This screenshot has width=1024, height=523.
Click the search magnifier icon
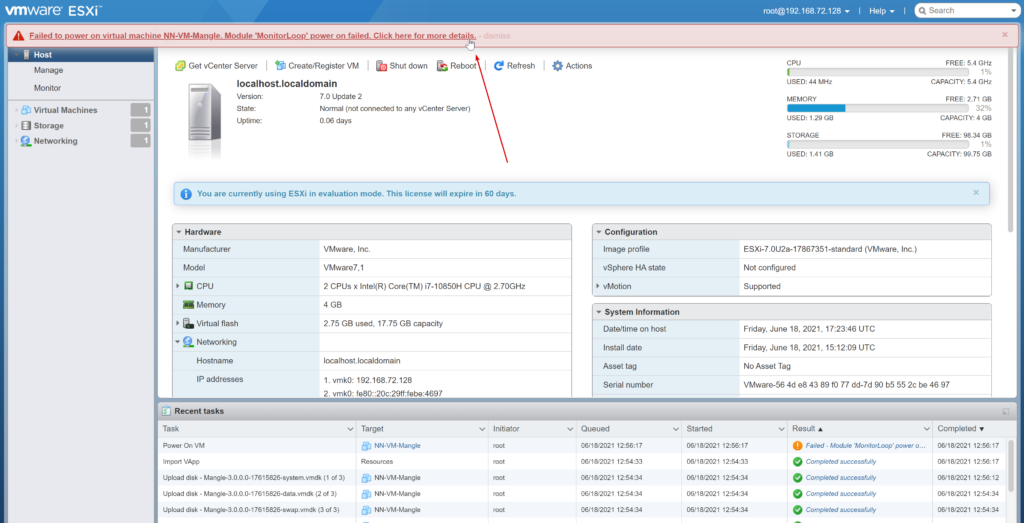click(x=923, y=10)
